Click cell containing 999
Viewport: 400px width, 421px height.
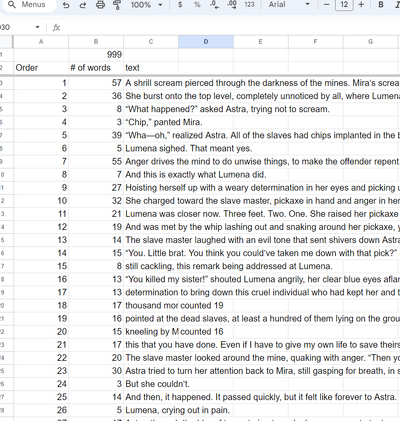[x=96, y=55]
